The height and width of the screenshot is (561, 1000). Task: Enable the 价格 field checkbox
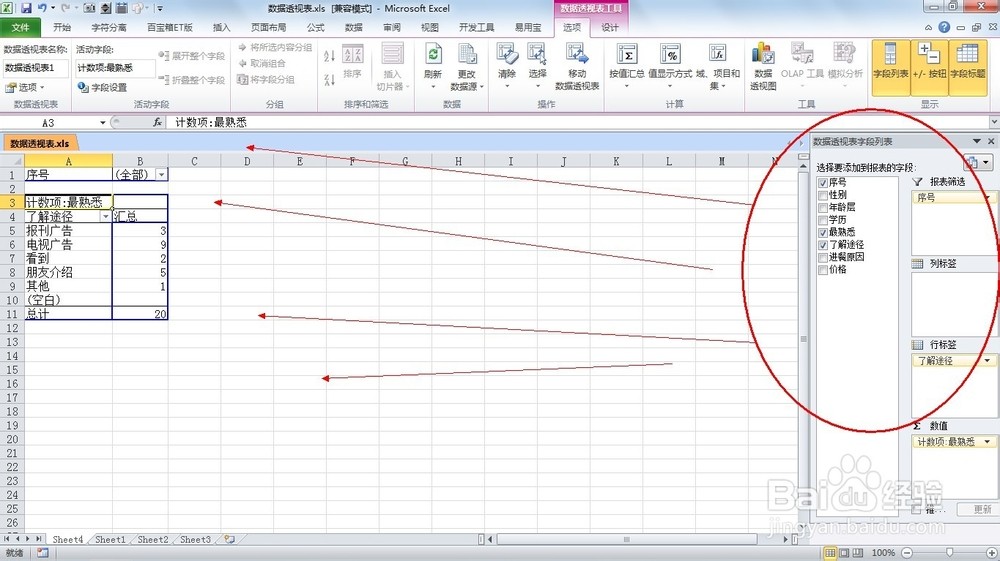(823, 269)
